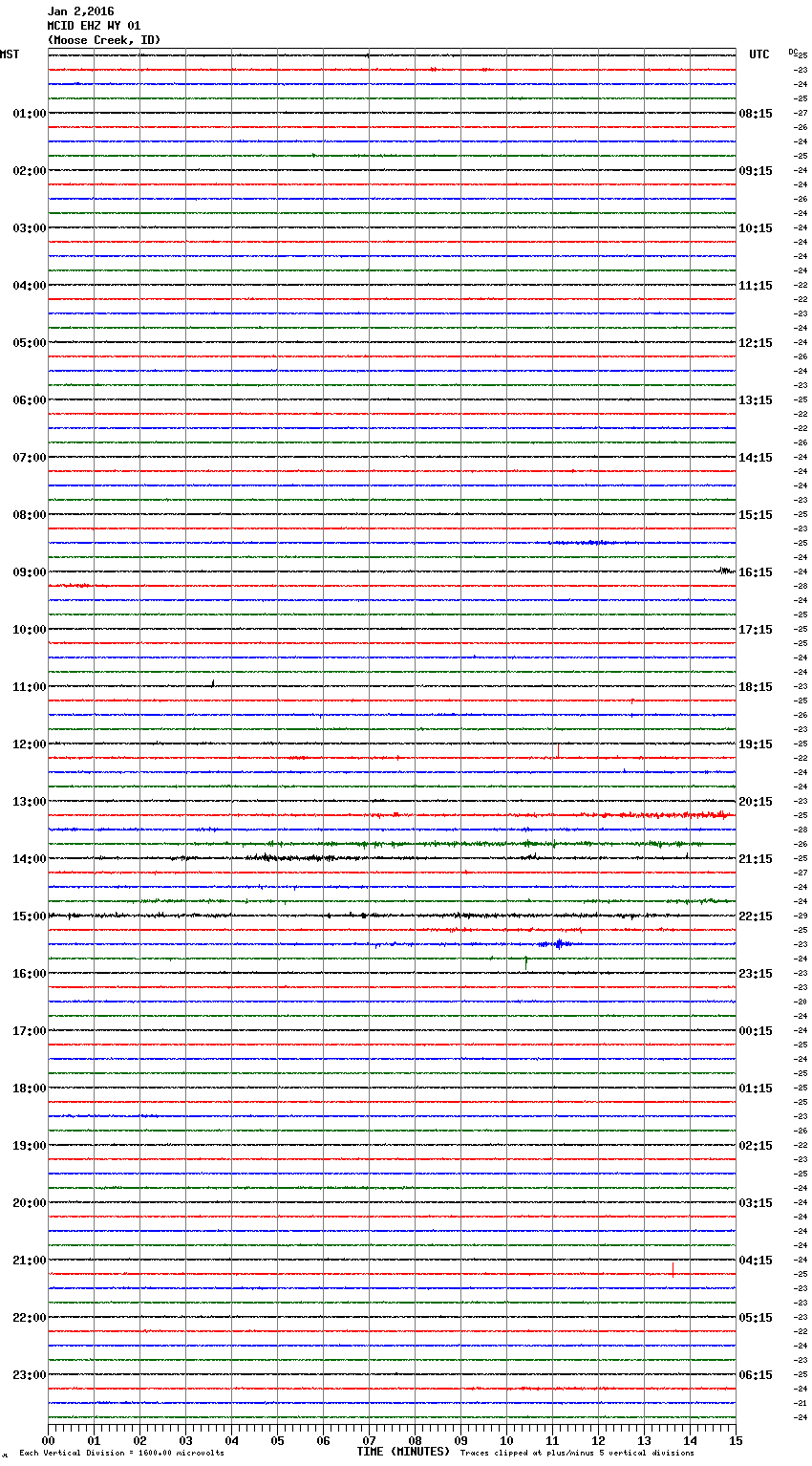Click the 'TIME (MINUTES)' axis title
Image resolution: width=812 pixels, height=1466 pixels.
[403, 1452]
